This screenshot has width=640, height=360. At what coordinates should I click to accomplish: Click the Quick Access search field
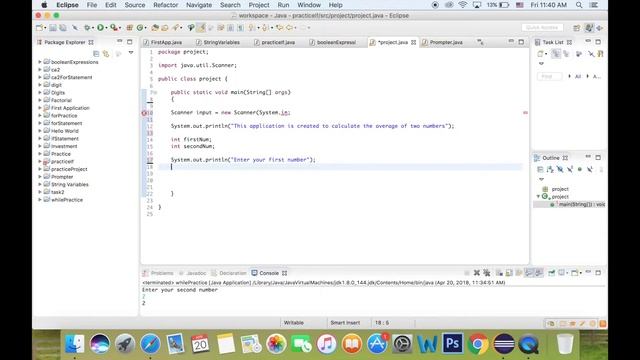[x=542, y=27]
